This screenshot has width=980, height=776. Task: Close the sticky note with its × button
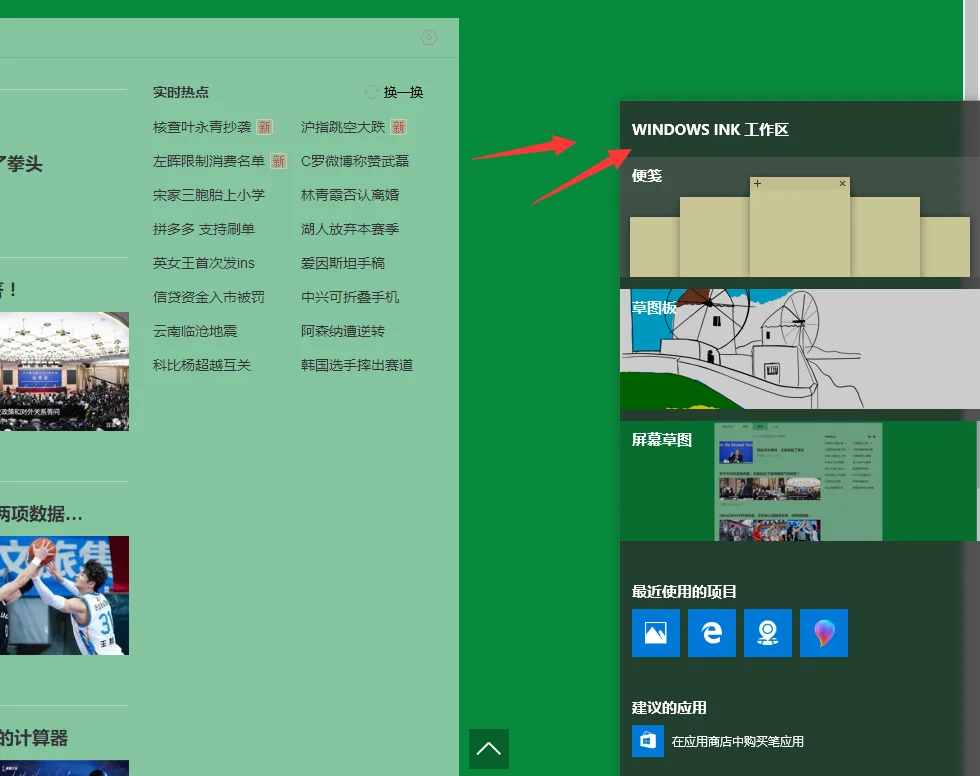842,183
